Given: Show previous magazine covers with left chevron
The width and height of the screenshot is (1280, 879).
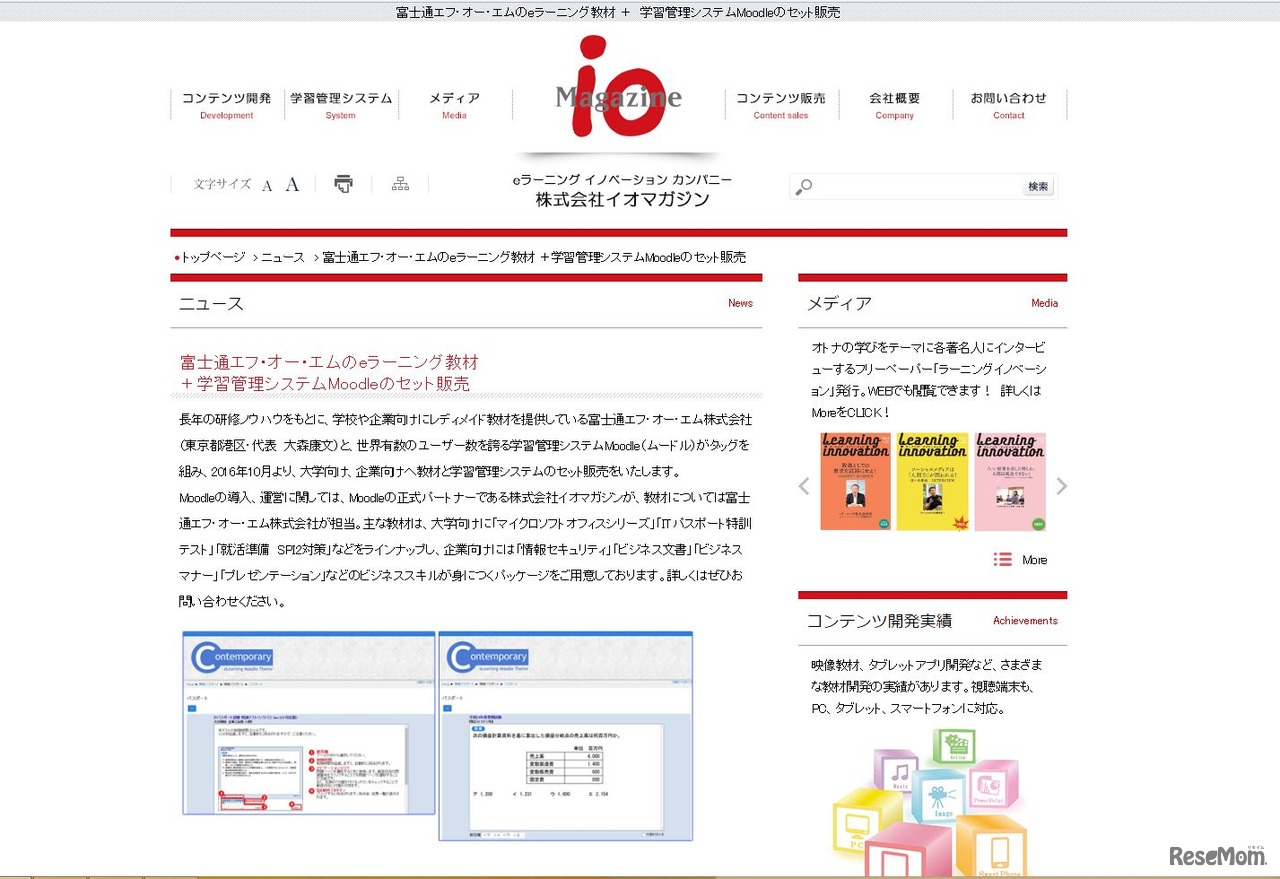Looking at the screenshot, I should 803,485.
